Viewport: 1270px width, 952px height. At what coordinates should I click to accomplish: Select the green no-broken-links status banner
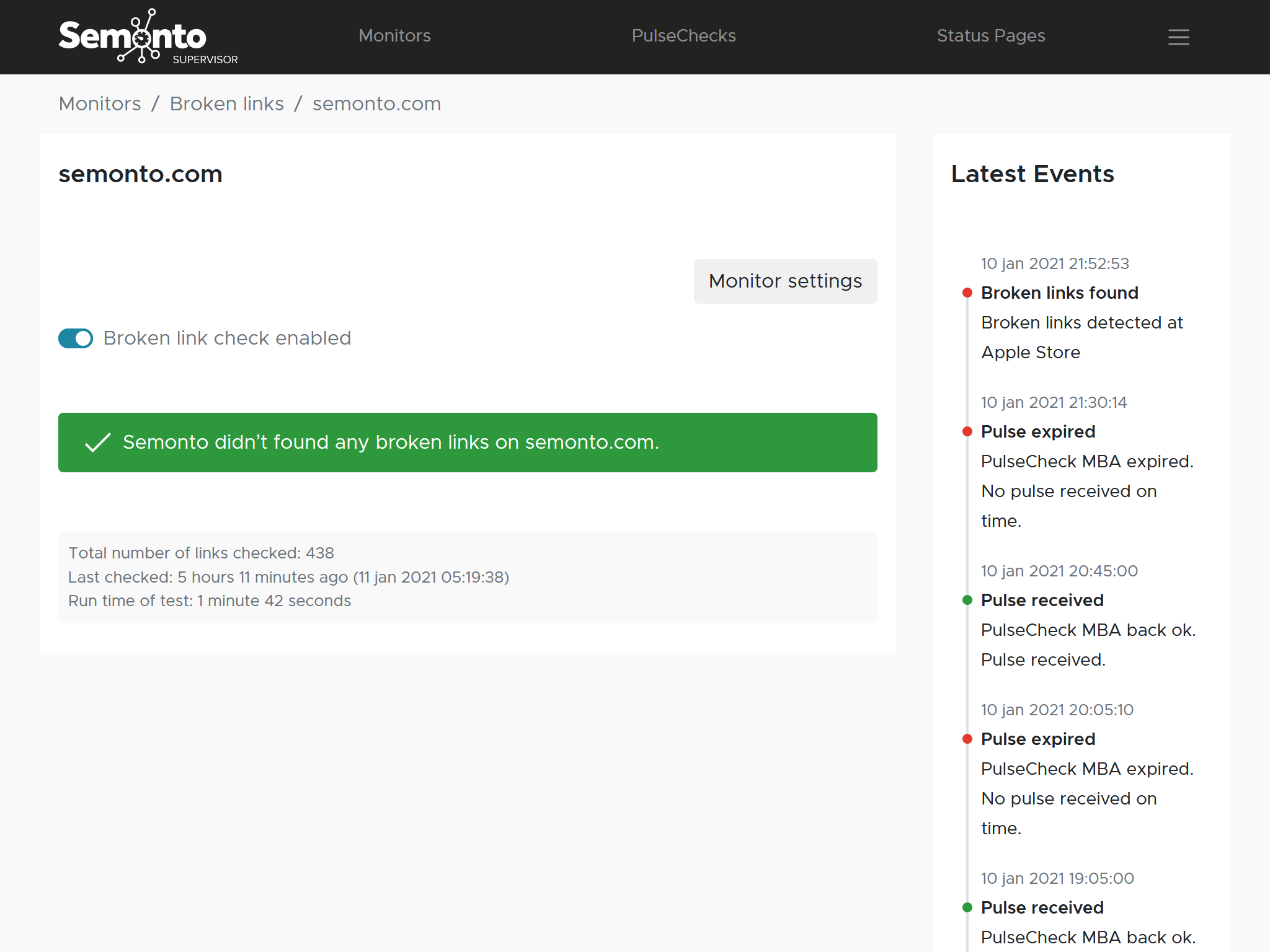pos(468,443)
